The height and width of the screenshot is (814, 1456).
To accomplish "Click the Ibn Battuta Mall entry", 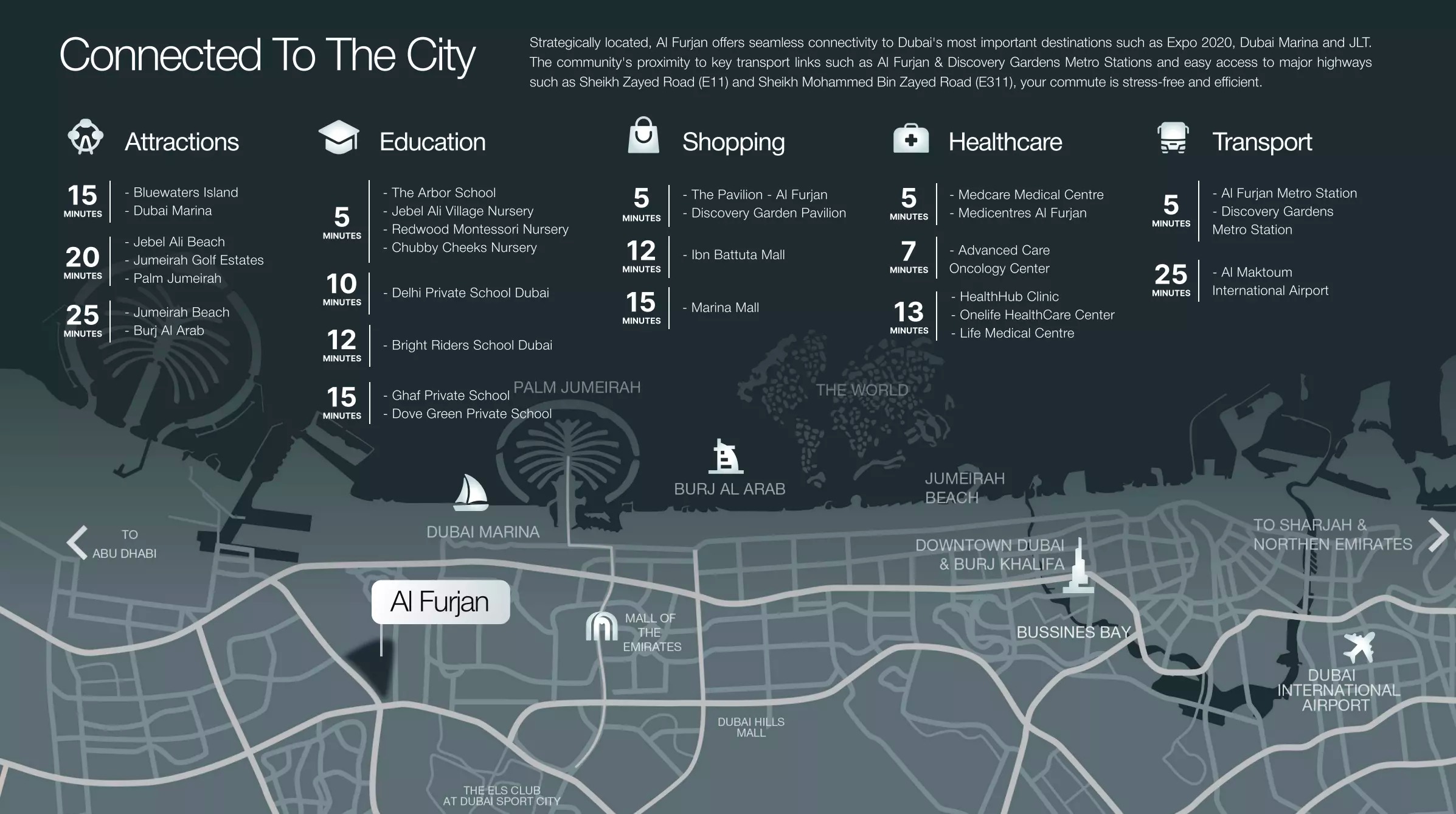I will [x=737, y=255].
